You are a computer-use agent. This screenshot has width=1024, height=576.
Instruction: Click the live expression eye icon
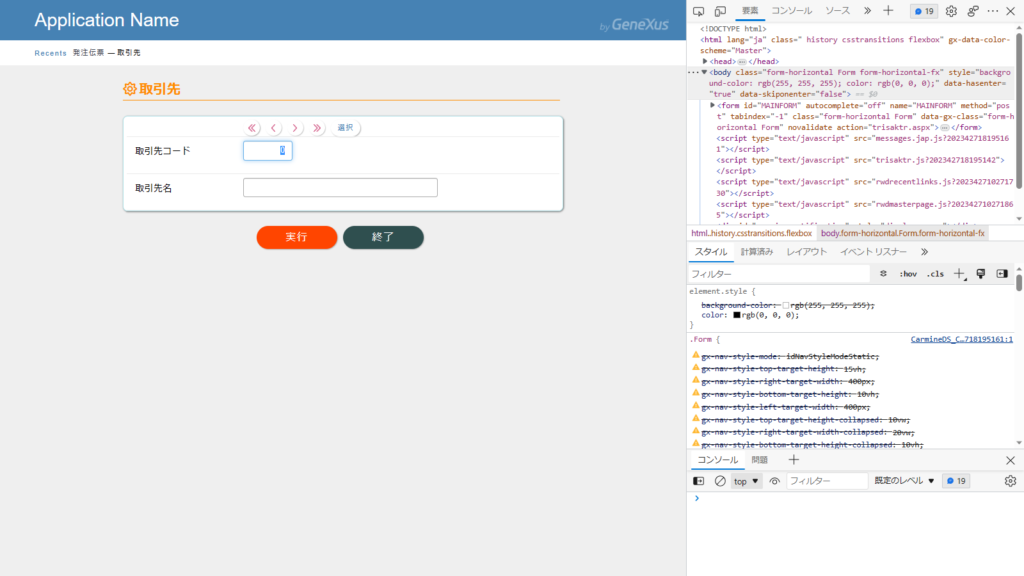pyautogui.click(x=775, y=481)
